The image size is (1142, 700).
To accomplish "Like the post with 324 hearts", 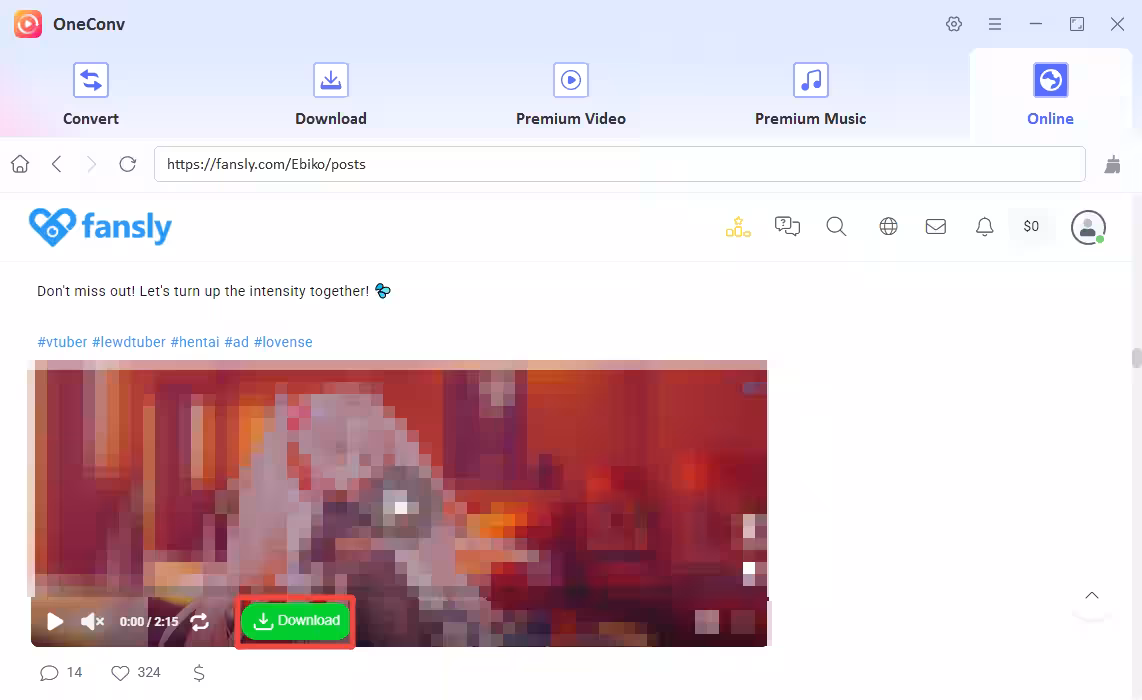I will (x=135, y=673).
